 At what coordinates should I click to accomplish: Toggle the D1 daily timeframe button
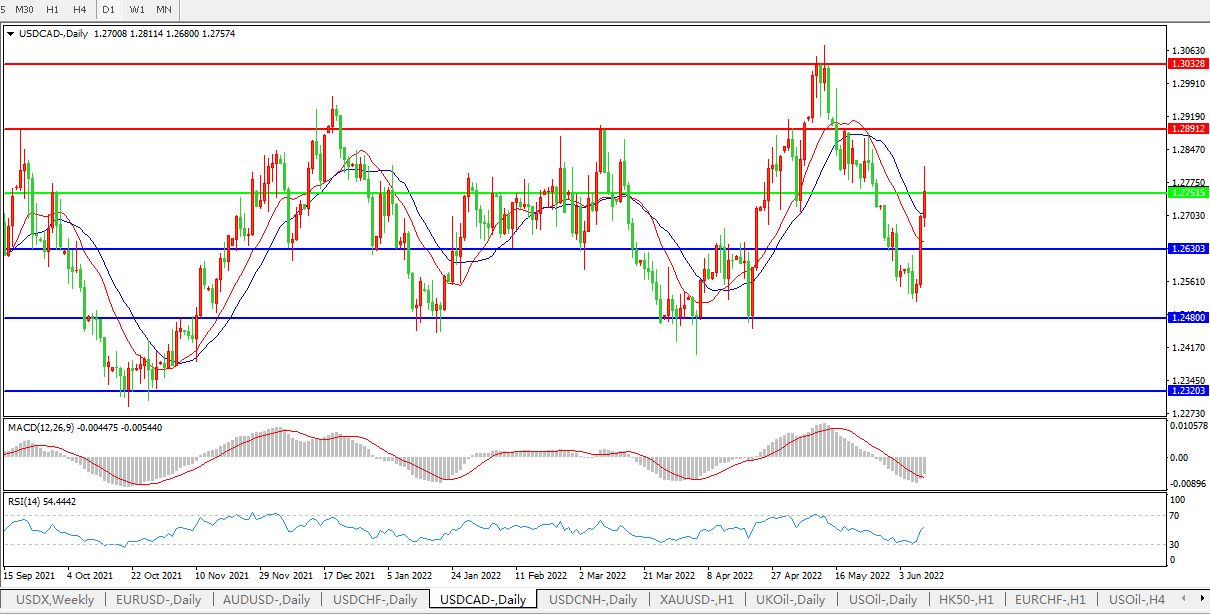pyautogui.click(x=109, y=9)
